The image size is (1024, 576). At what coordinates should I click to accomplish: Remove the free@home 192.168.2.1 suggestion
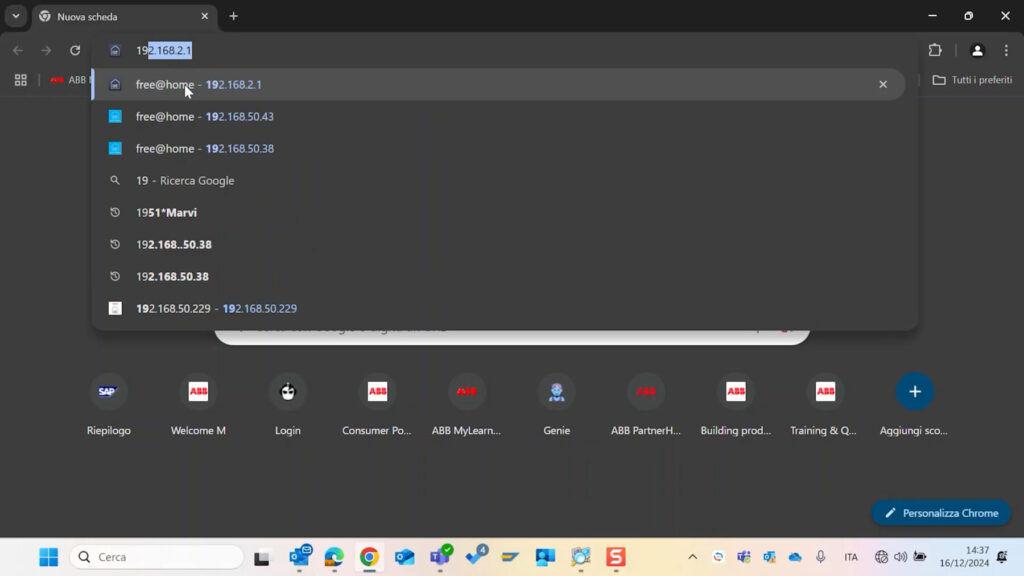tap(883, 85)
